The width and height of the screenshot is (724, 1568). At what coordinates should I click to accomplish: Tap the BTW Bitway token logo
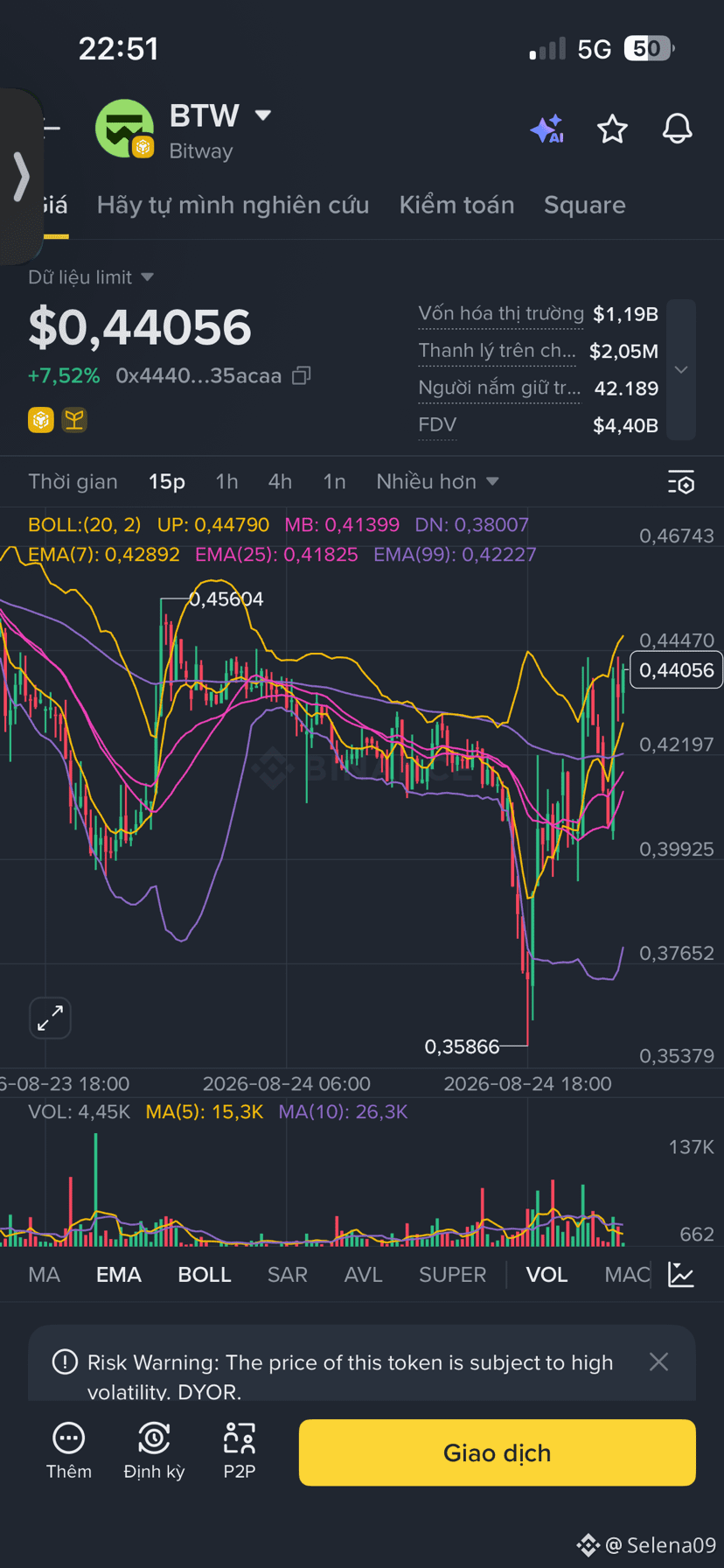[x=124, y=129]
